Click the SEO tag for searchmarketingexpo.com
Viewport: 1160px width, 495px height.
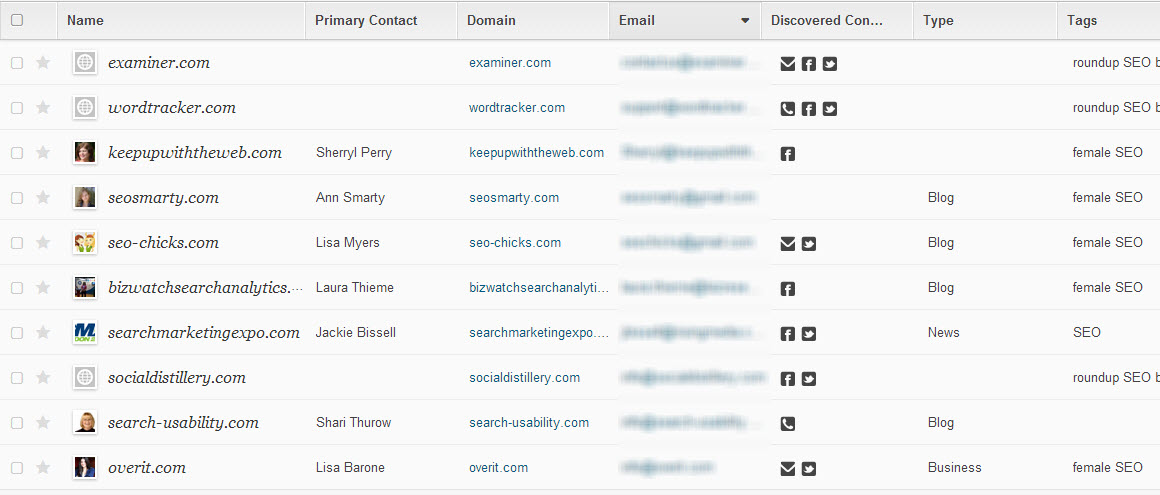pos(1087,333)
